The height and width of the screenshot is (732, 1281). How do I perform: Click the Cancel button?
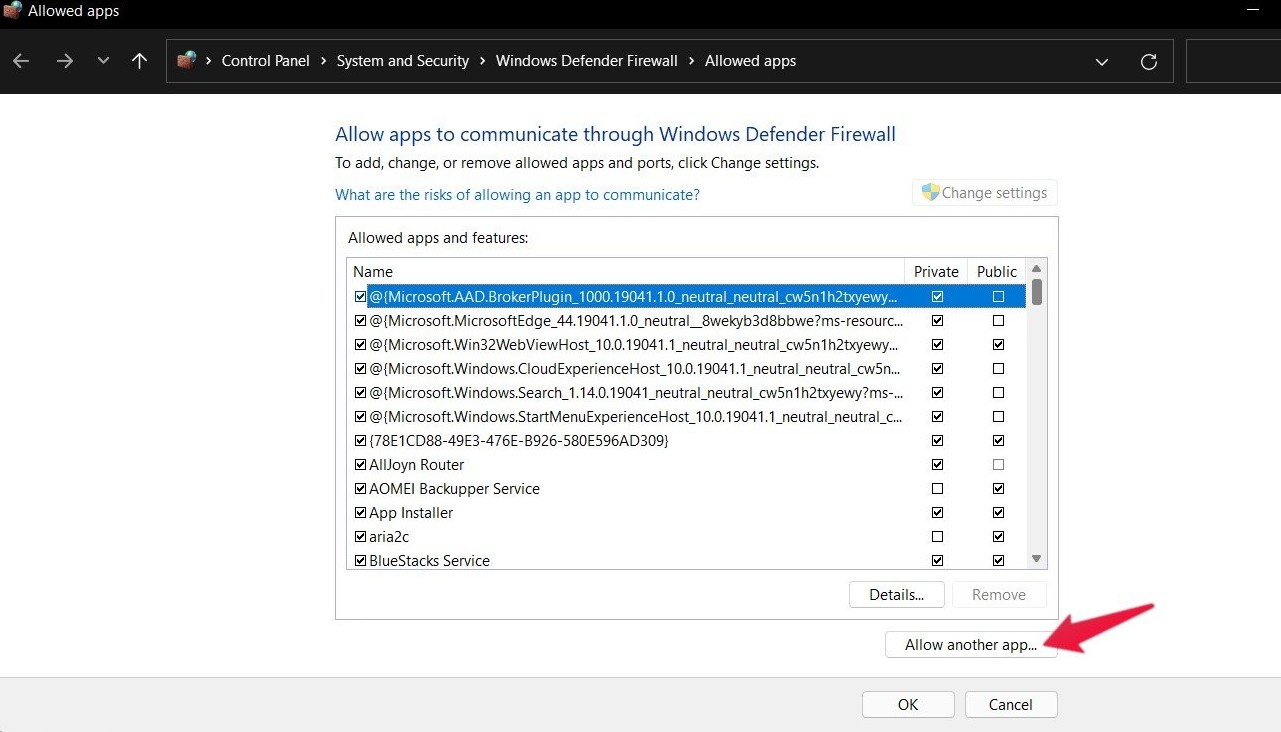pyautogui.click(x=1010, y=705)
